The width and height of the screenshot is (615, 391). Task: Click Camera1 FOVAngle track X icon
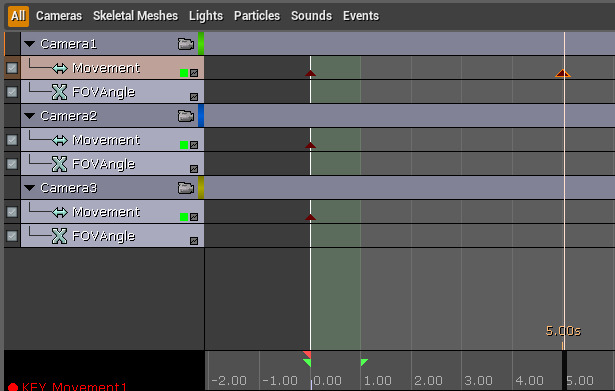click(x=60, y=92)
